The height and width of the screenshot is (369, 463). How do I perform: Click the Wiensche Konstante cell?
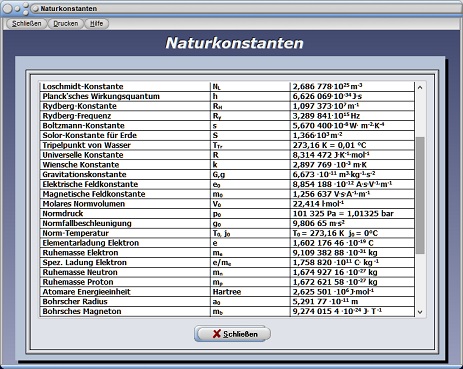click(125, 165)
